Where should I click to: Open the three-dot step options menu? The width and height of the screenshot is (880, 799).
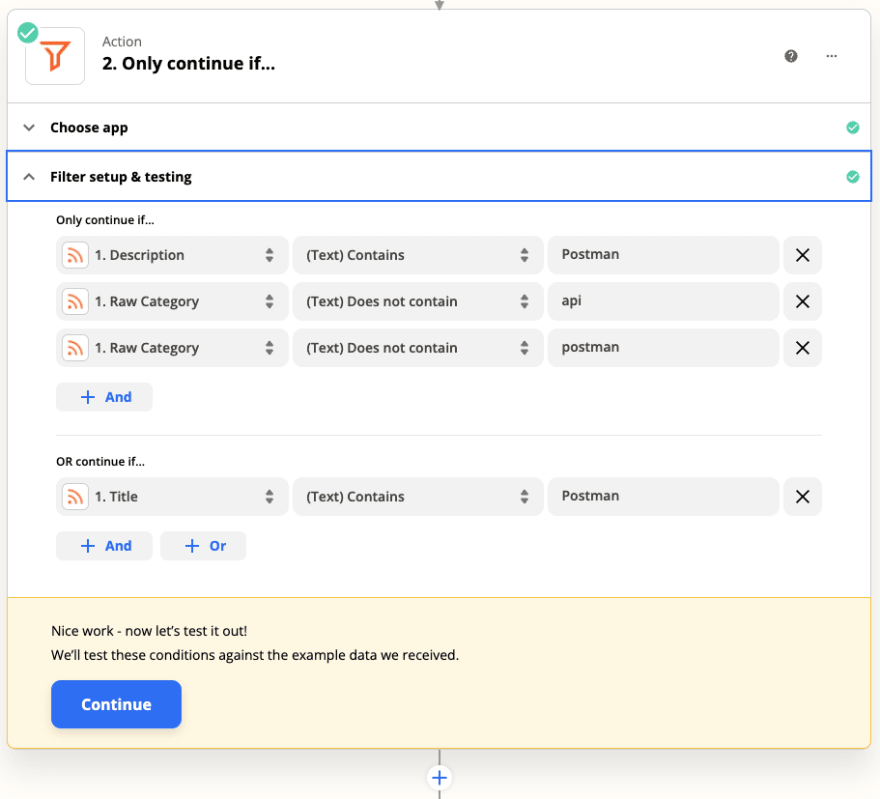tap(832, 56)
